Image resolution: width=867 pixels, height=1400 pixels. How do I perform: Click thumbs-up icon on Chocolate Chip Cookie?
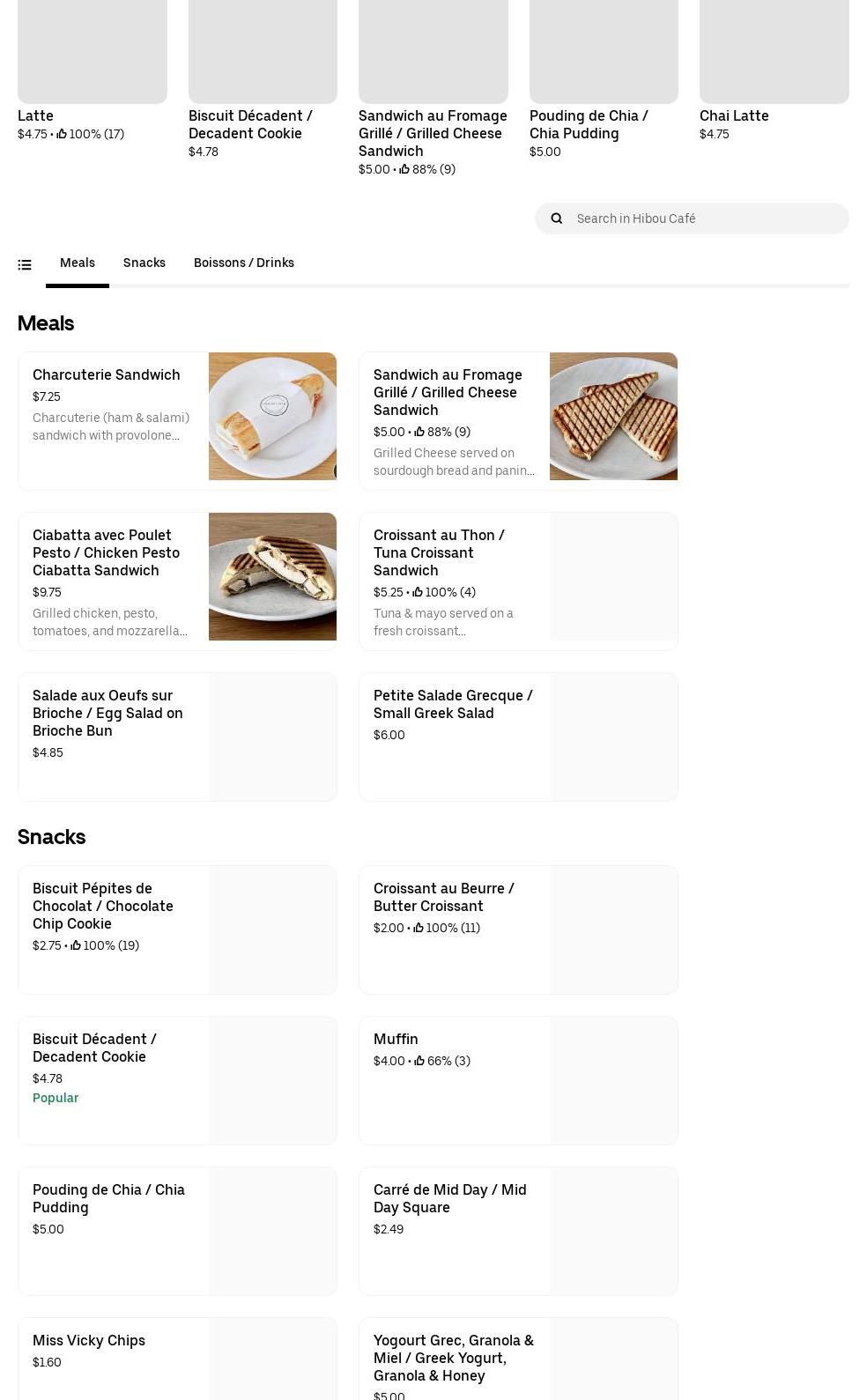[76, 945]
